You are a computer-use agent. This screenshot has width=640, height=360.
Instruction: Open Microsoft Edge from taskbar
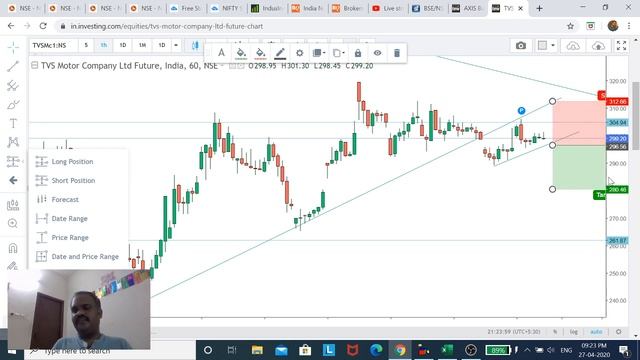376,350
